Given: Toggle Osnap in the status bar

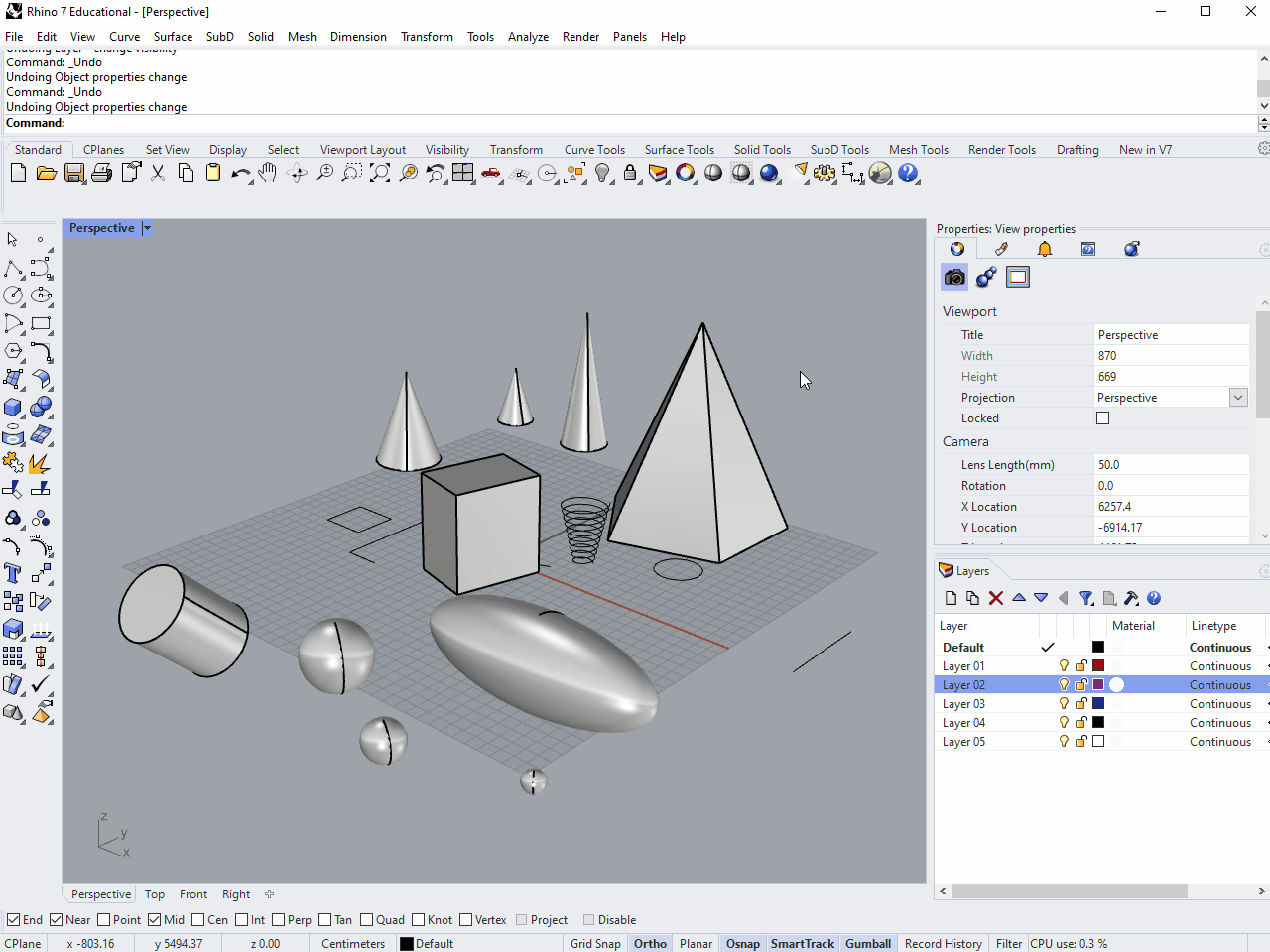Looking at the screenshot, I should point(742,944).
